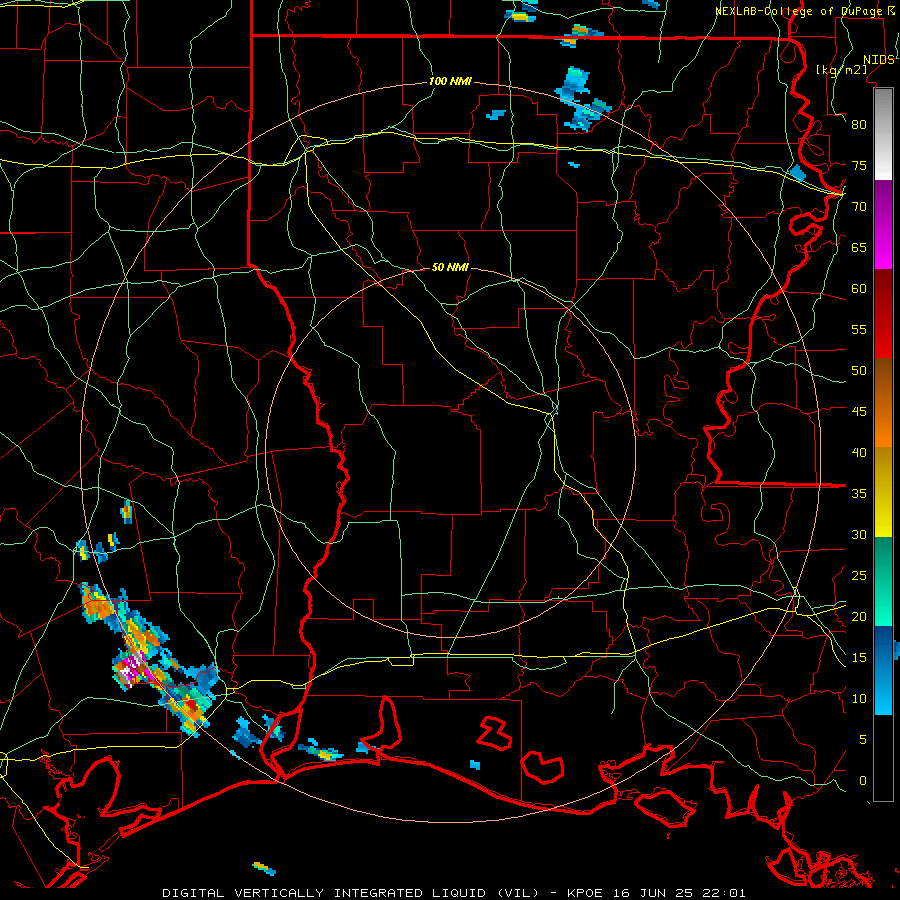Viewport: 900px width, 900px height.
Task: Click the 50 value on the color scale
Action: point(859,371)
